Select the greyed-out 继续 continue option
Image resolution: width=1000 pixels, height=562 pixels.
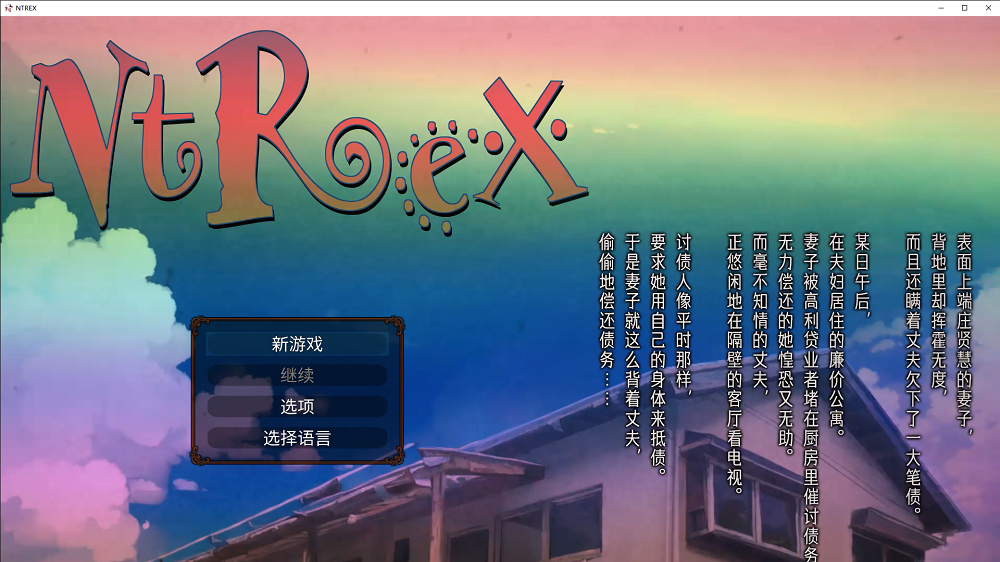(297, 375)
